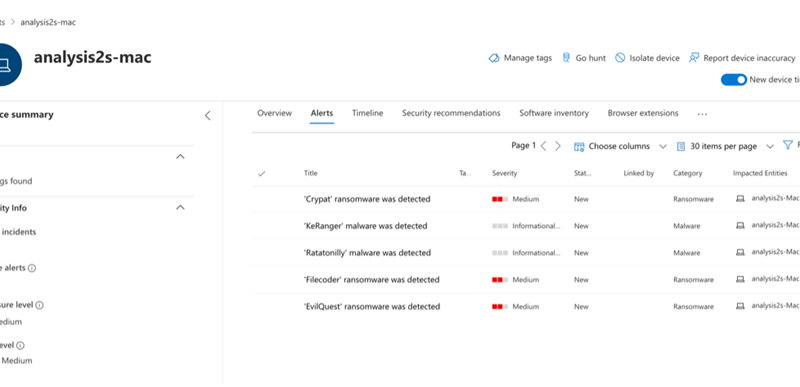800x387 pixels.
Task: Click the Status column header
Action: tap(583, 173)
